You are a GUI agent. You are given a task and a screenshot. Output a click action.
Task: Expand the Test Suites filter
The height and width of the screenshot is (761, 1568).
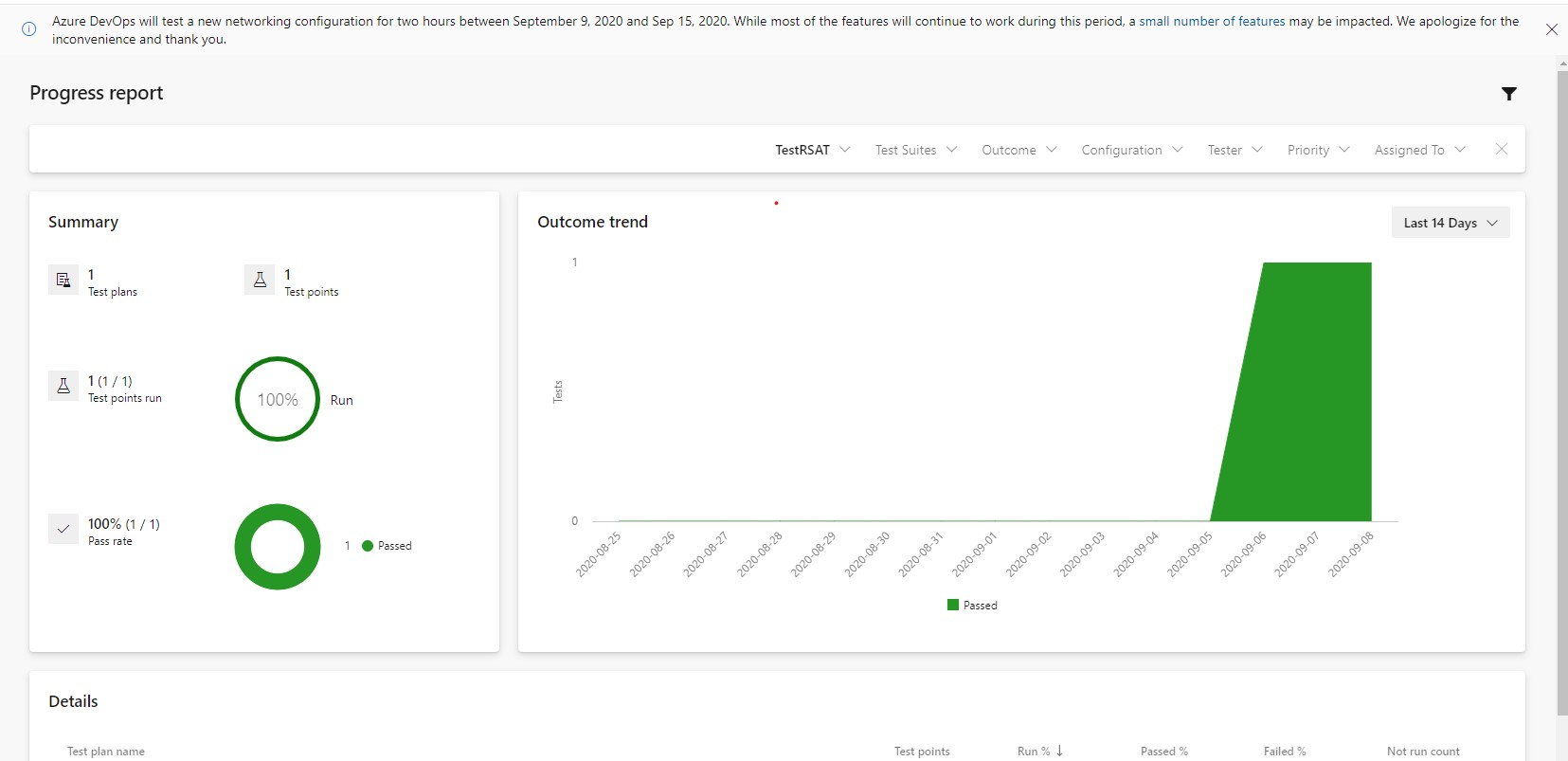tap(915, 150)
